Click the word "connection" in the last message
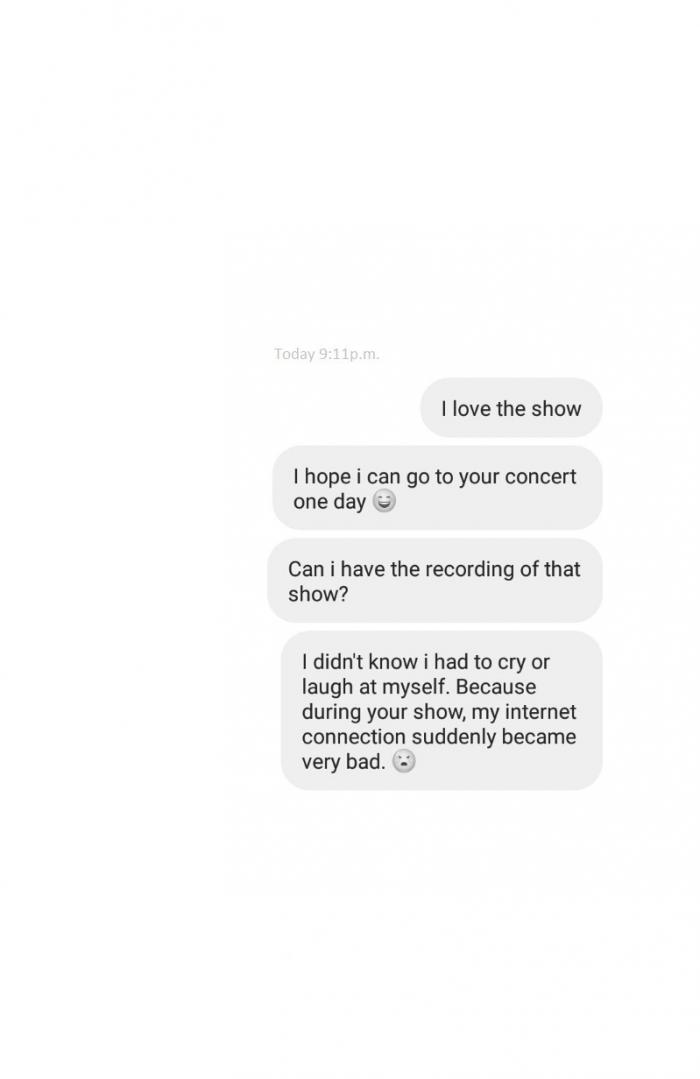 pyautogui.click(x=354, y=737)
